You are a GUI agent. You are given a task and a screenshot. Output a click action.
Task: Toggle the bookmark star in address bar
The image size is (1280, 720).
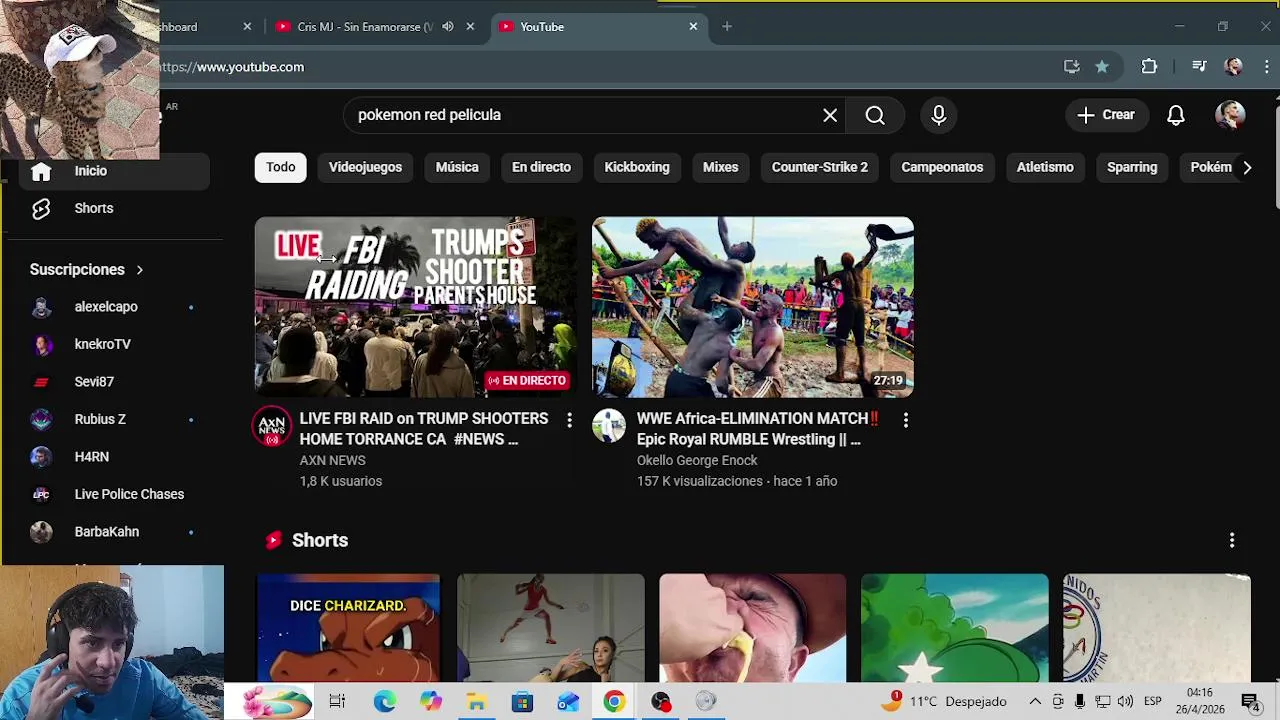click(1102, 67)
